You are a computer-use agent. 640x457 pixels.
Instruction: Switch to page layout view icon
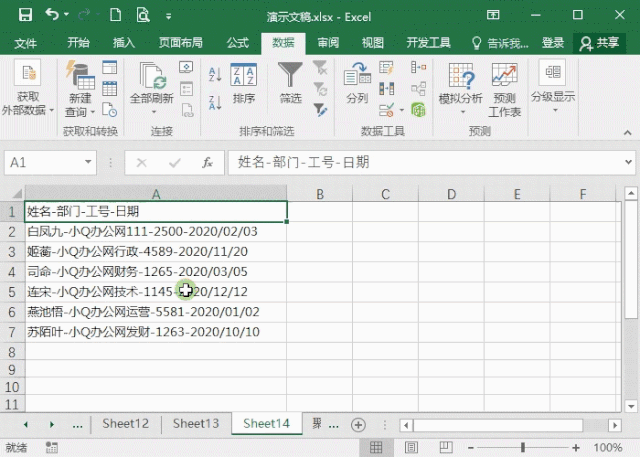[x=411, y=448]
